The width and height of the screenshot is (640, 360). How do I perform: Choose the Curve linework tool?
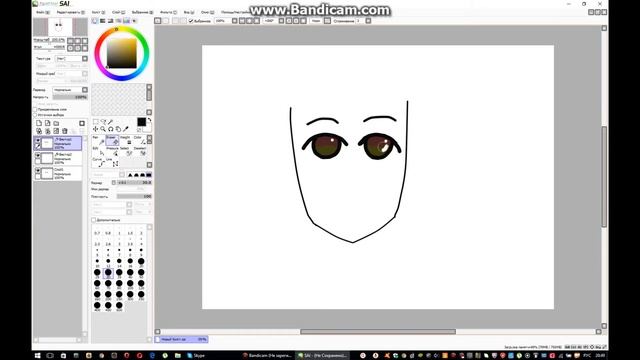pos(98,162)
